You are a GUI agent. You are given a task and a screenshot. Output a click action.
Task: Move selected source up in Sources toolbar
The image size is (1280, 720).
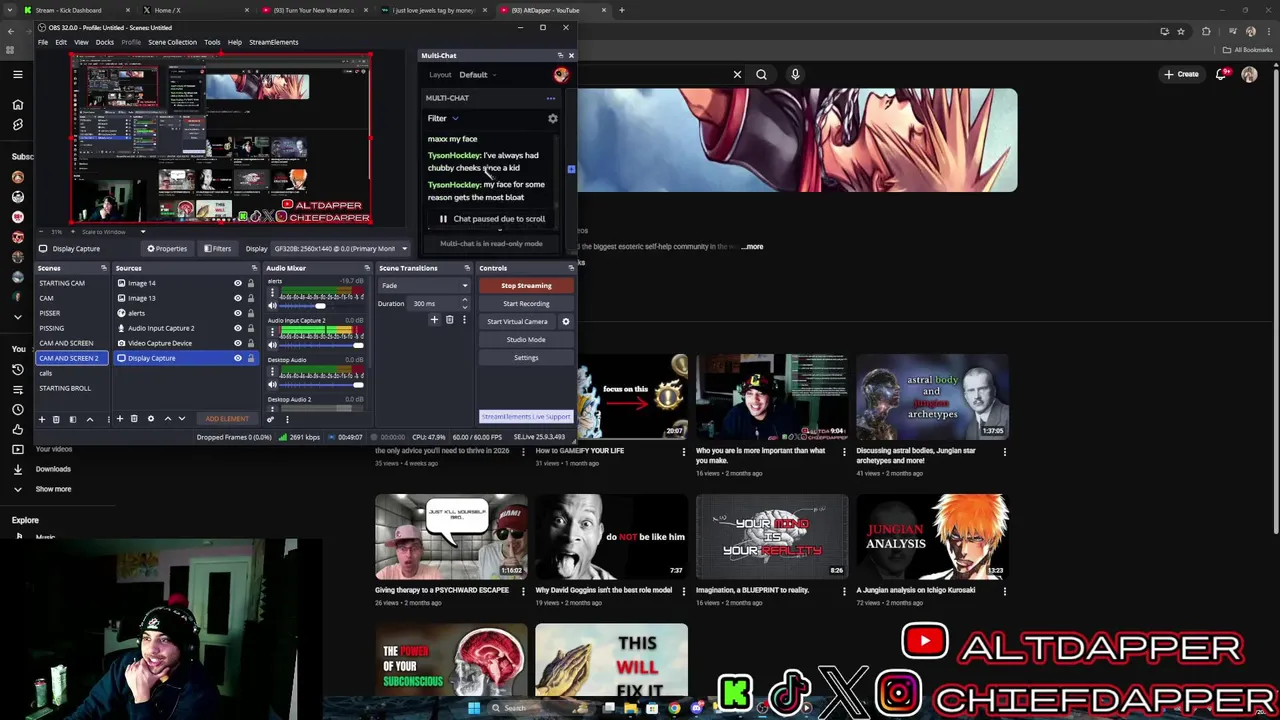[x=167, y=419]
